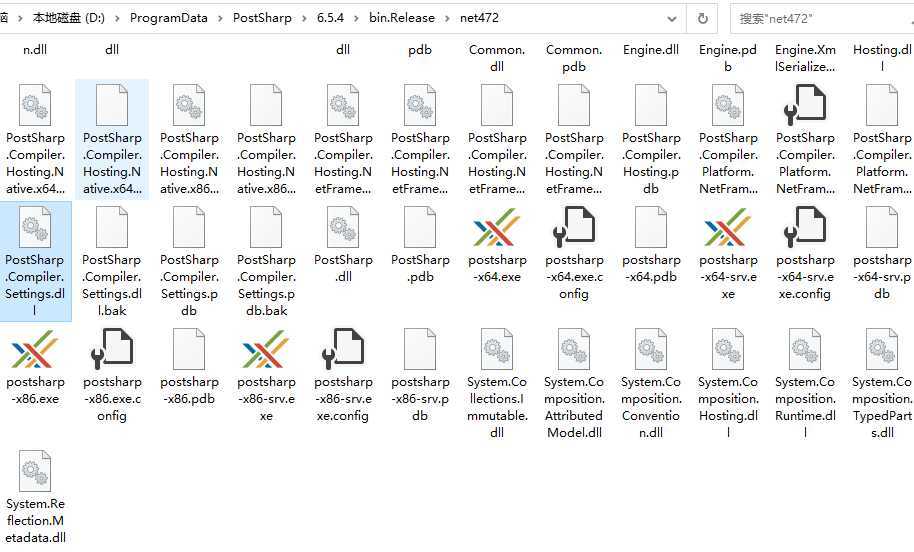Viewport: 914px width, 552px height.
Task: Select the Common.dll file label
Action: 497,58
